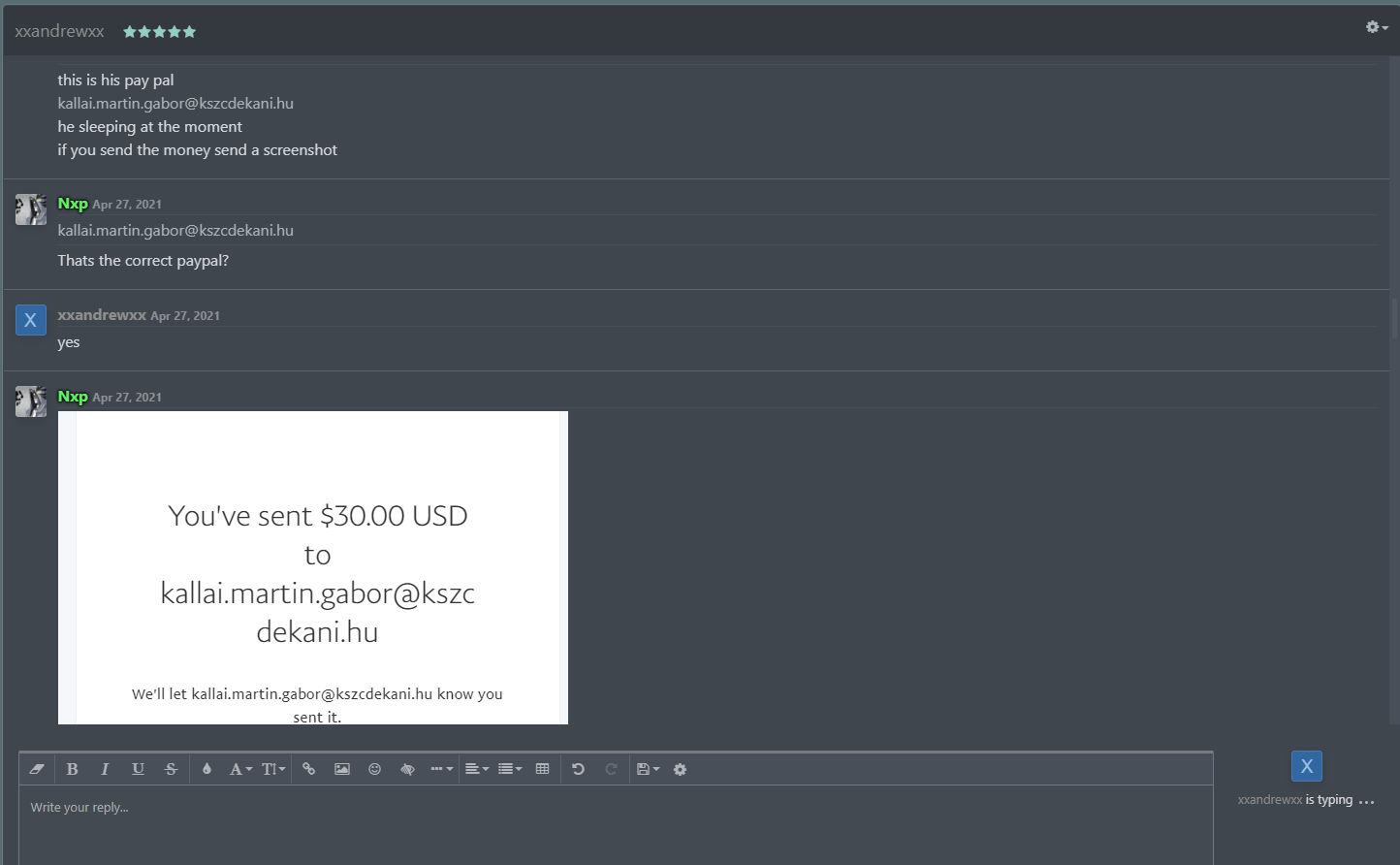This screenshot has width=1400, height=865.
Task: Toggle italic formatting in the editor
Action: pos(105,769)
